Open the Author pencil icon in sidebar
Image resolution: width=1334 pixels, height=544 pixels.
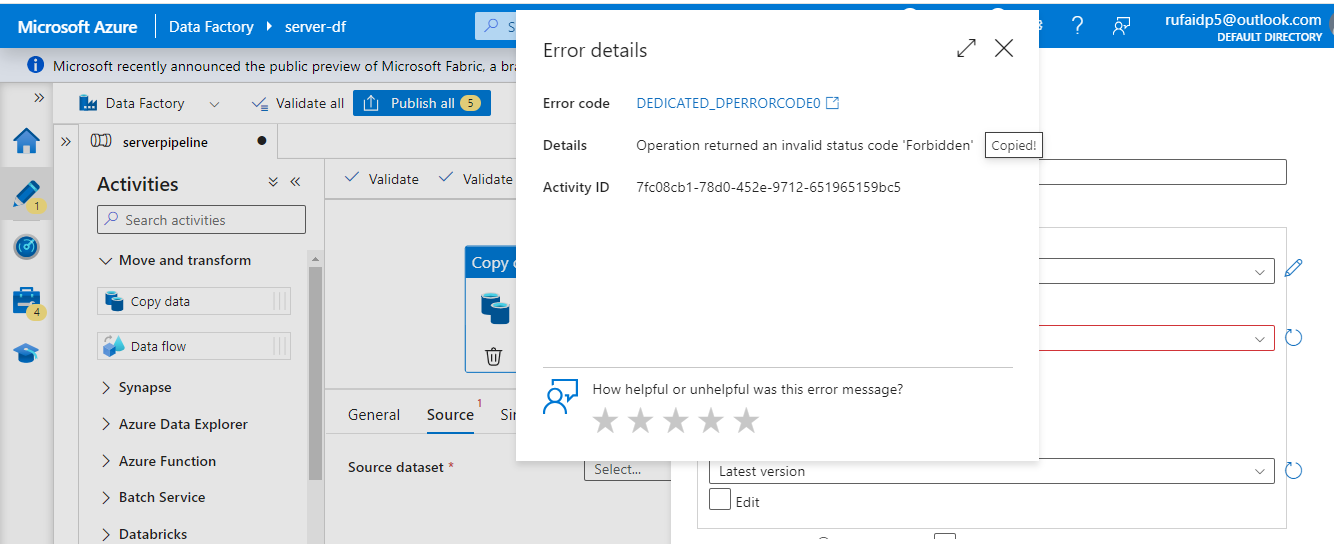[26, 195]
